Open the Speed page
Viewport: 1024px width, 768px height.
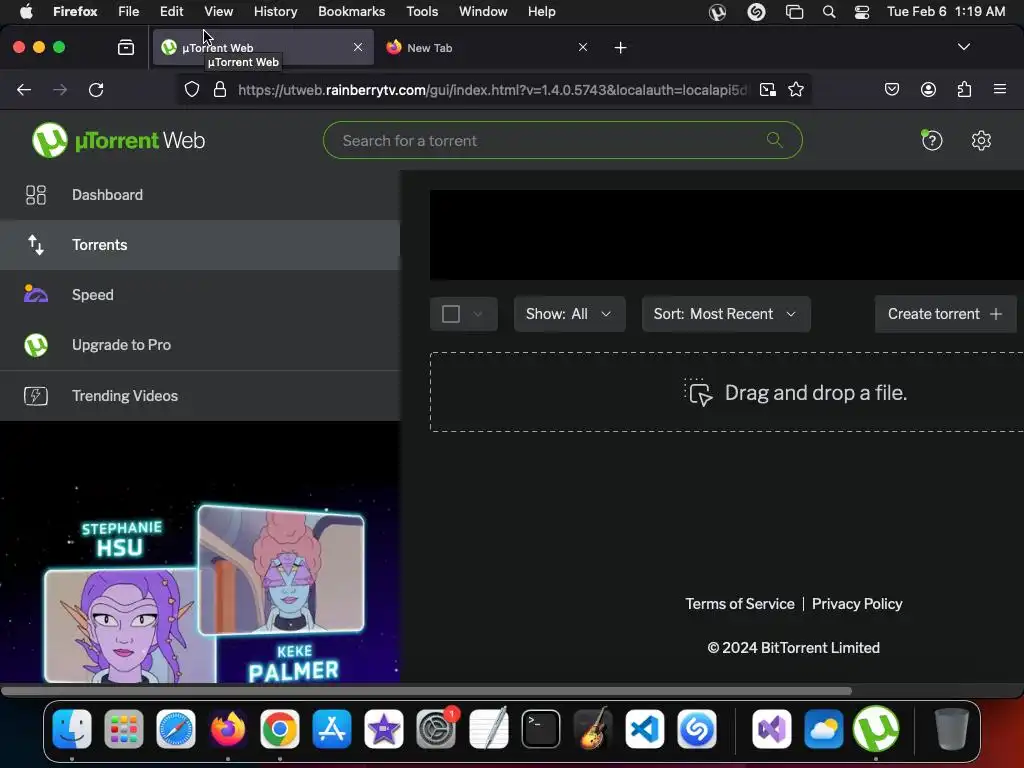(x=200, y=295)
